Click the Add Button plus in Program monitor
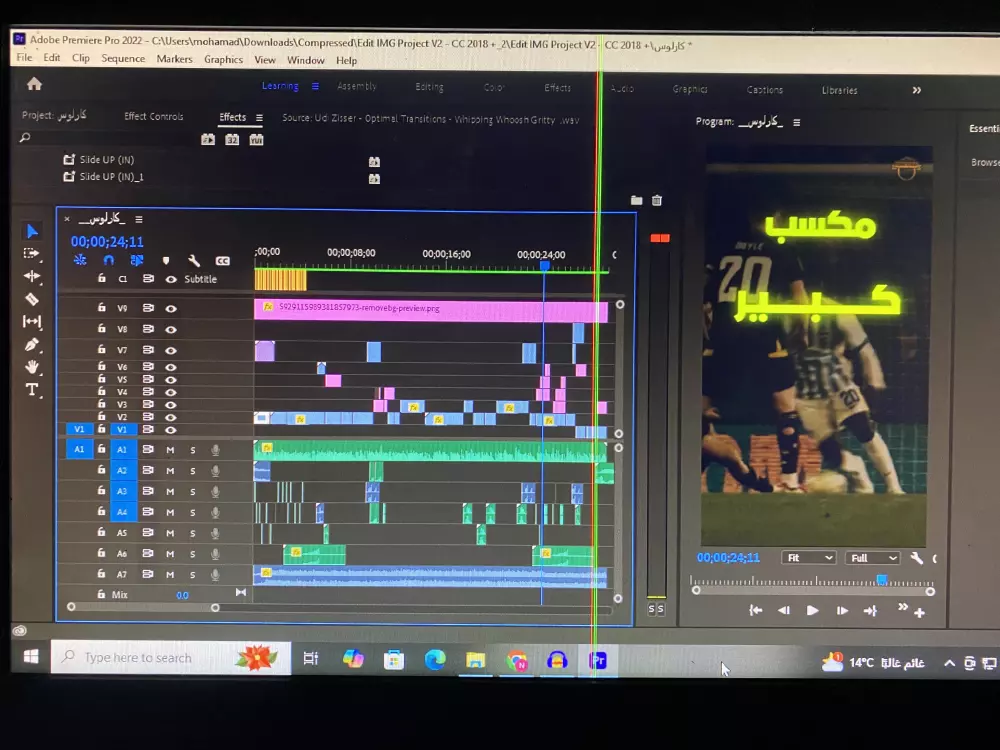 [920, 612]
